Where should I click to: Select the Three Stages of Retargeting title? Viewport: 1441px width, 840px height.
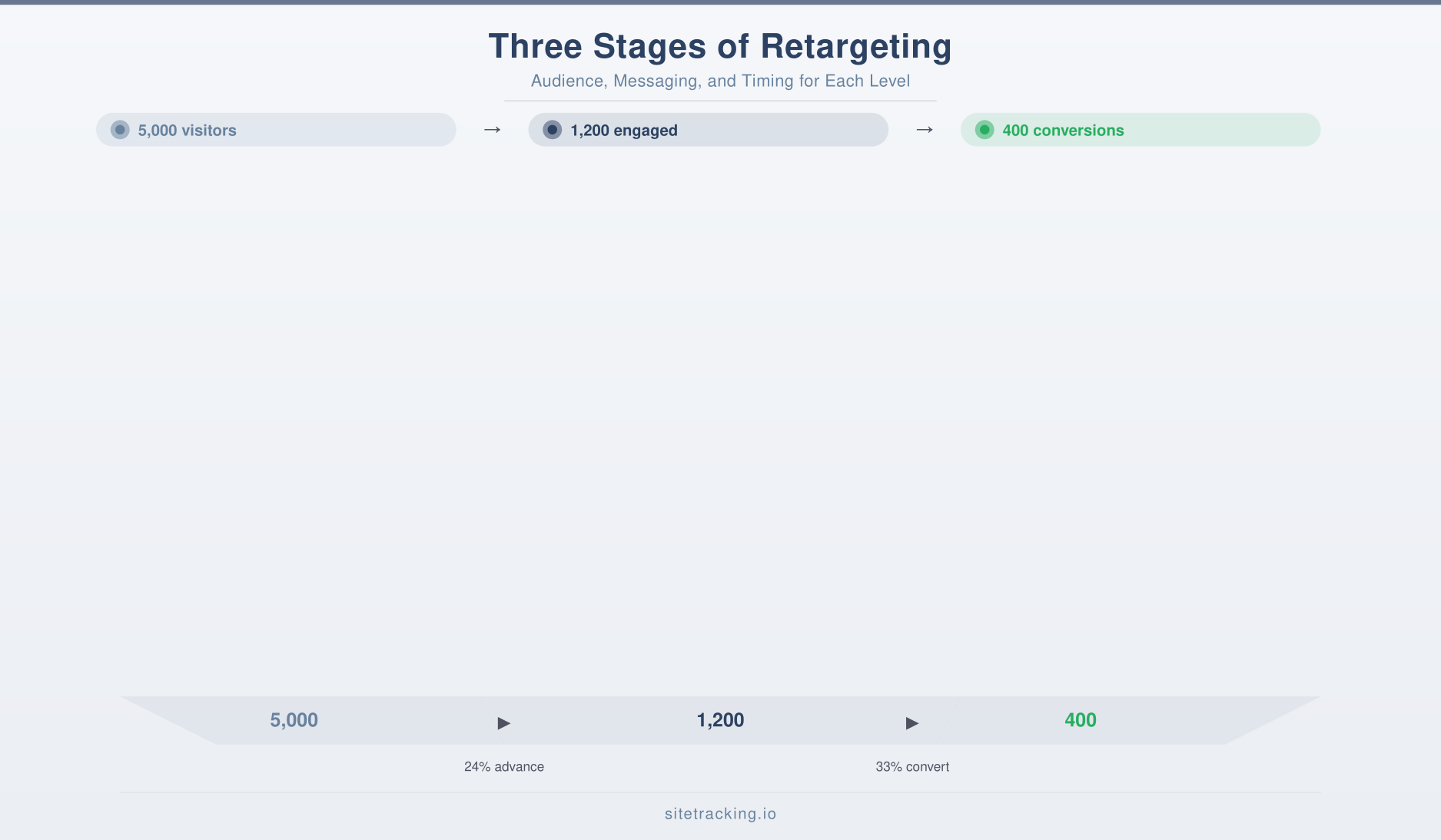click(720, 45)
